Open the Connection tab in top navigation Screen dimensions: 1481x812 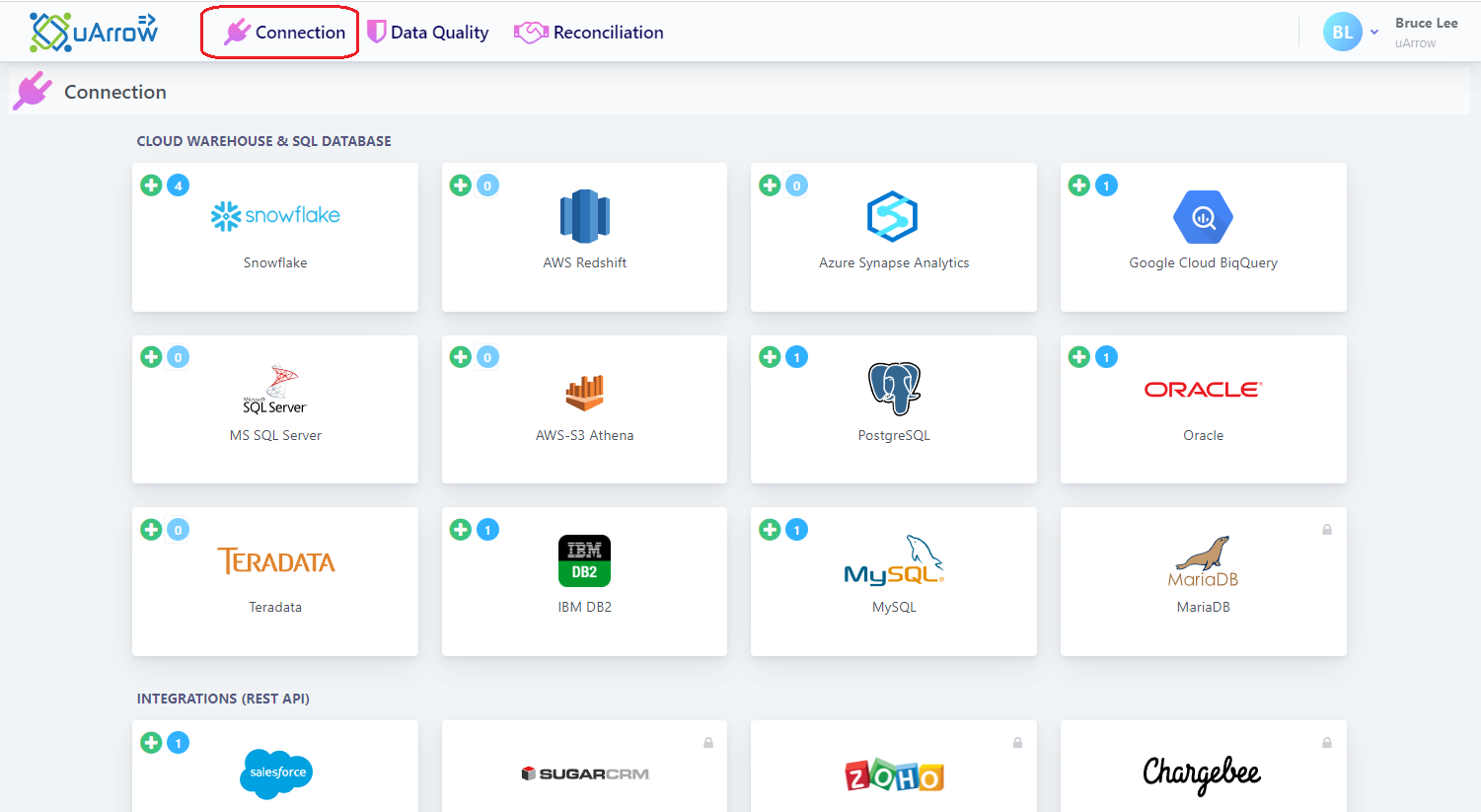coord(284,33)
